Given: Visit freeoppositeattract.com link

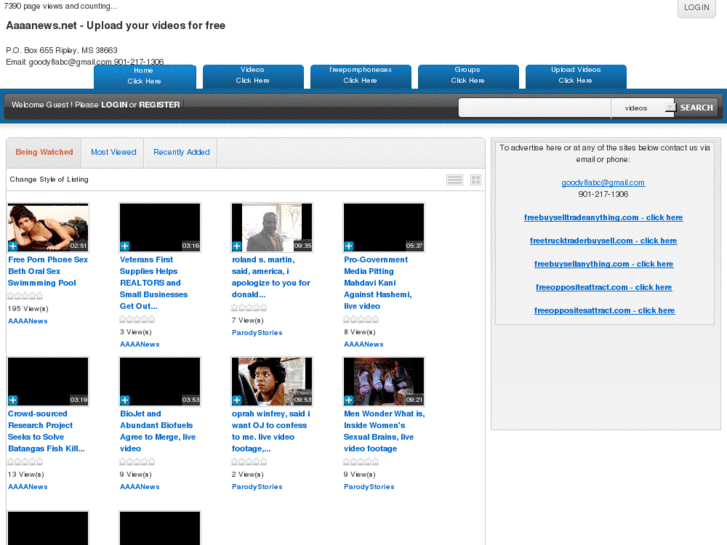Looking at the screenshot, I should (604, 287).
